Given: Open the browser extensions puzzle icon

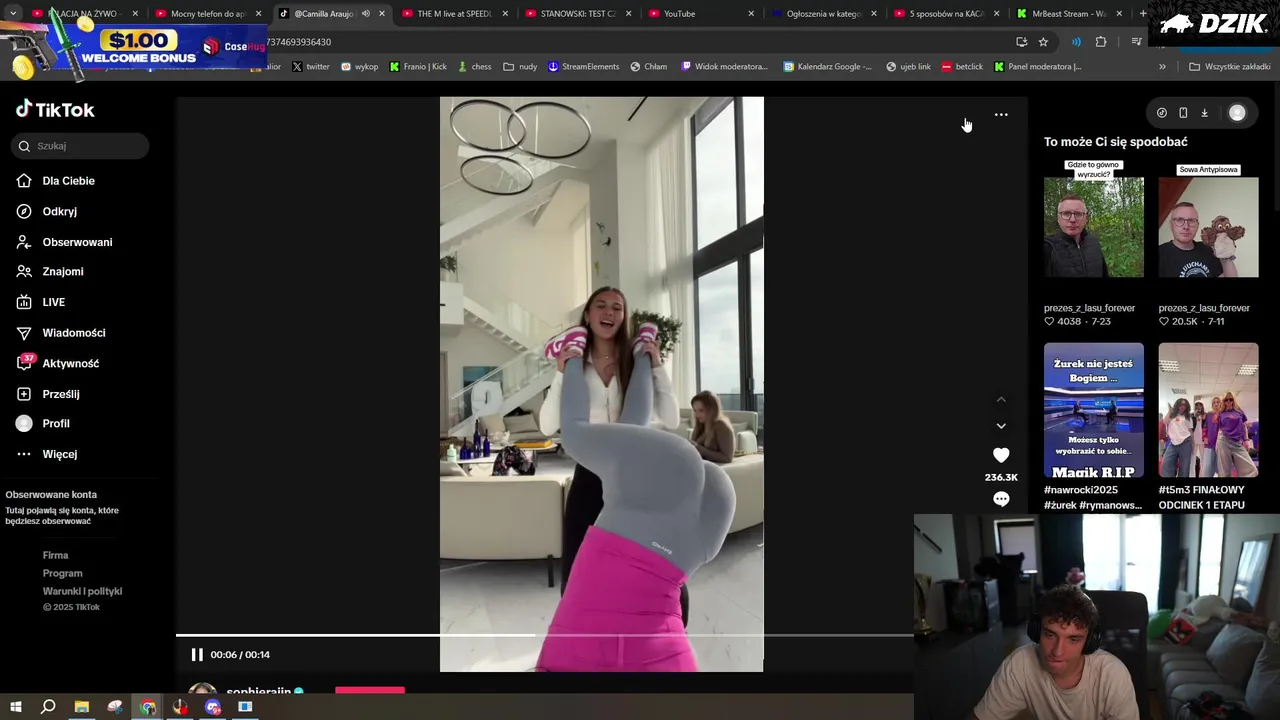Looking at the screenshot, I should 1101,42.
